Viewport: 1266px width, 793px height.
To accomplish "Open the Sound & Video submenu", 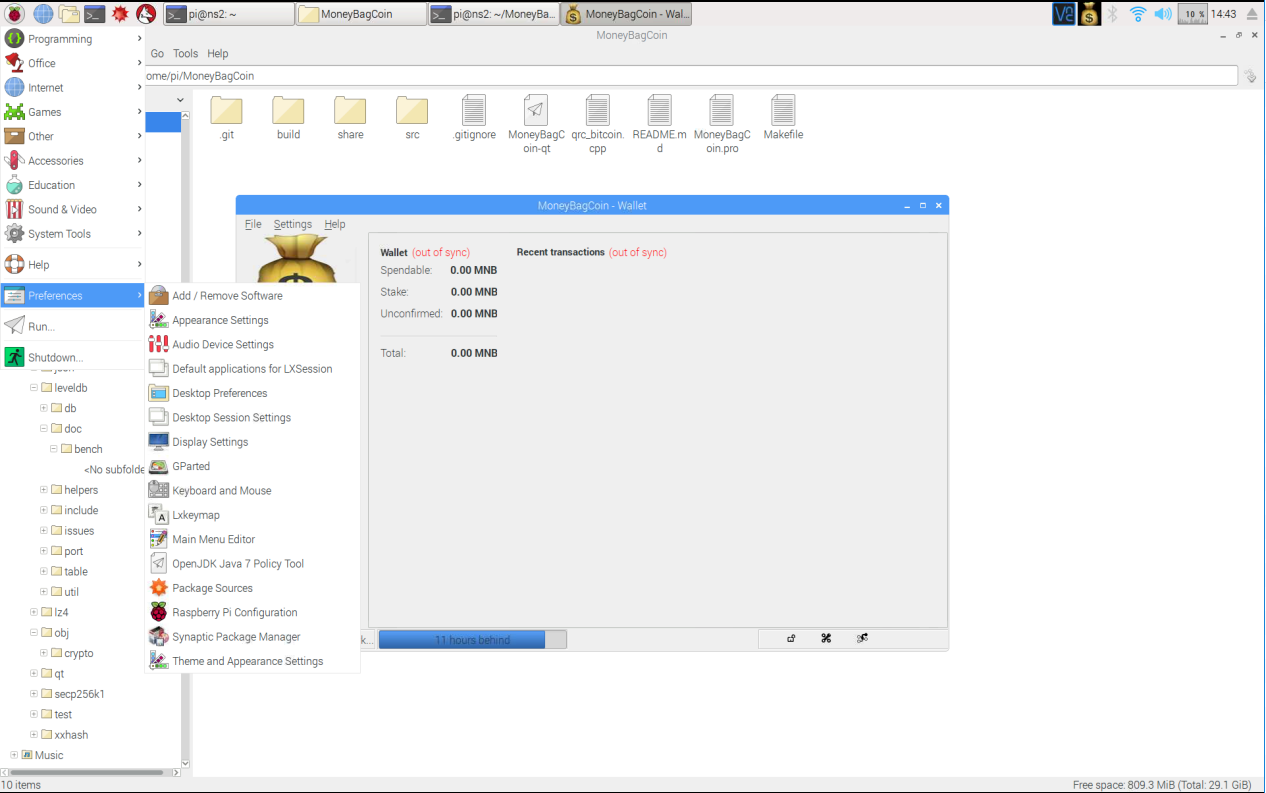I will click(x=73, y=209).
